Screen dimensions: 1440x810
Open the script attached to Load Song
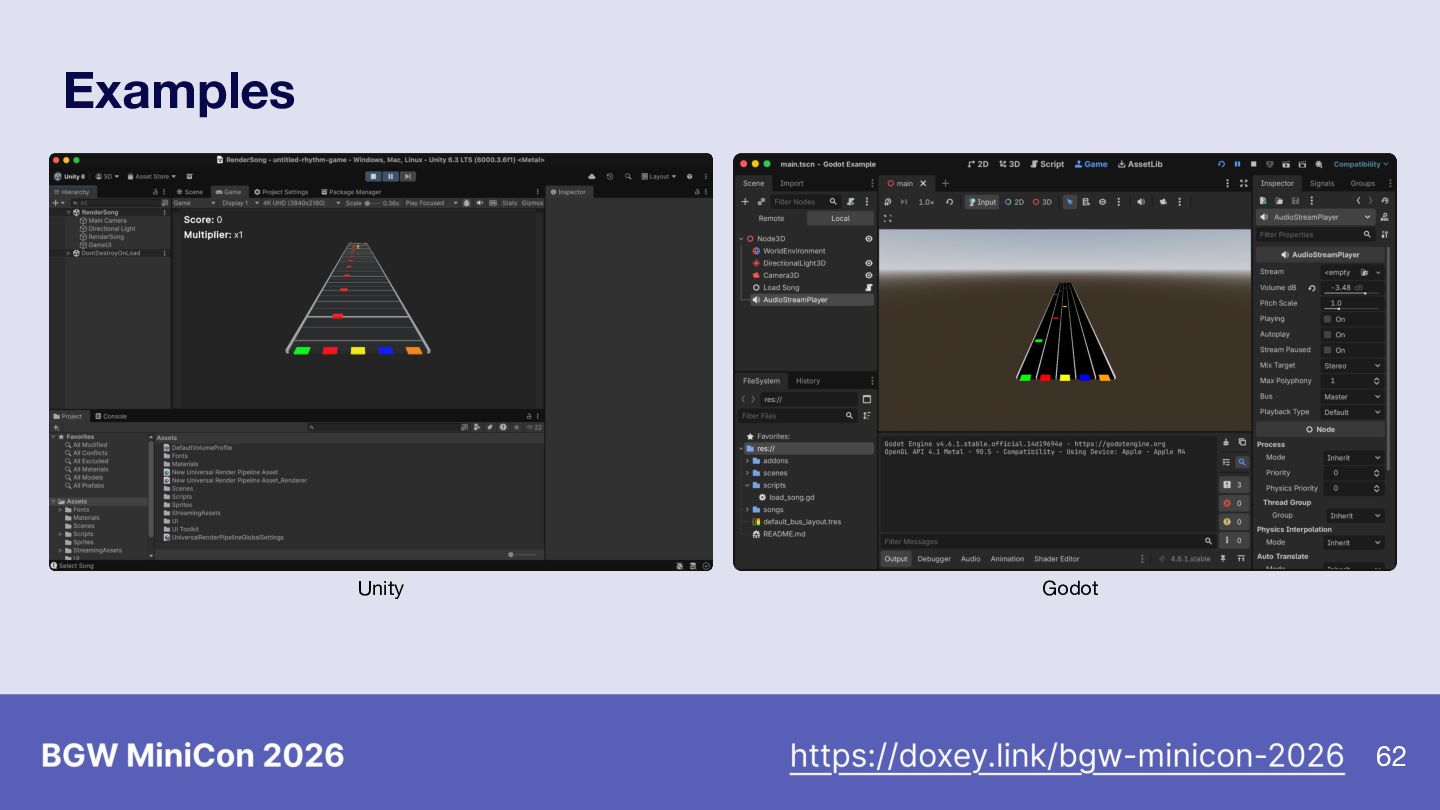[868, 287]
